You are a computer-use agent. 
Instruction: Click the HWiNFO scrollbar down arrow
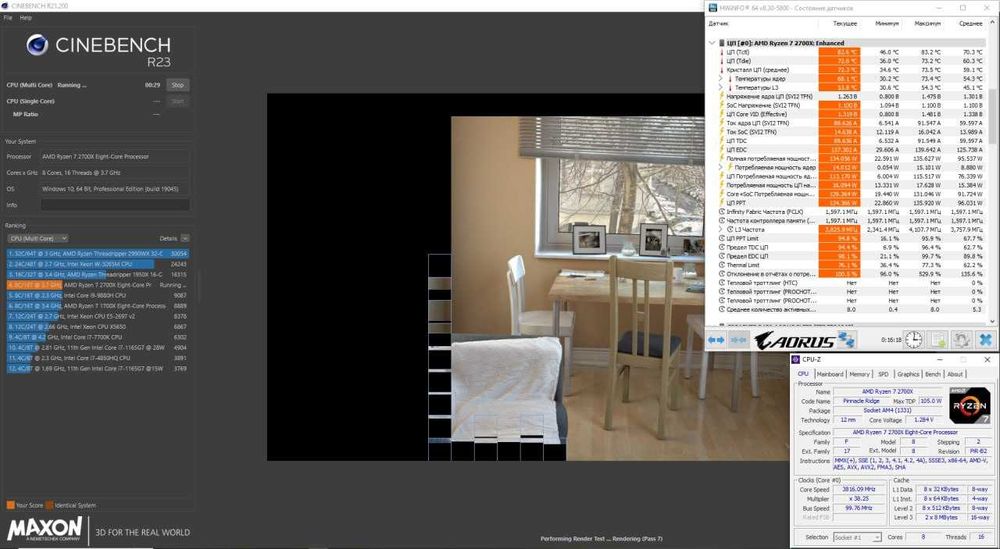994,321
